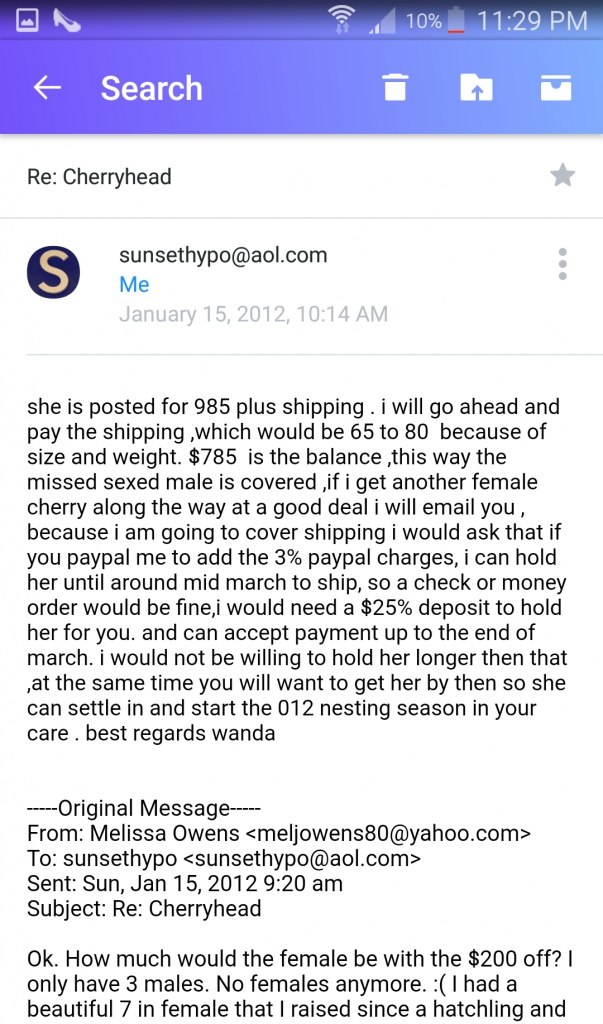
Task: Tap the Search title in header
Action: point(152,88)
